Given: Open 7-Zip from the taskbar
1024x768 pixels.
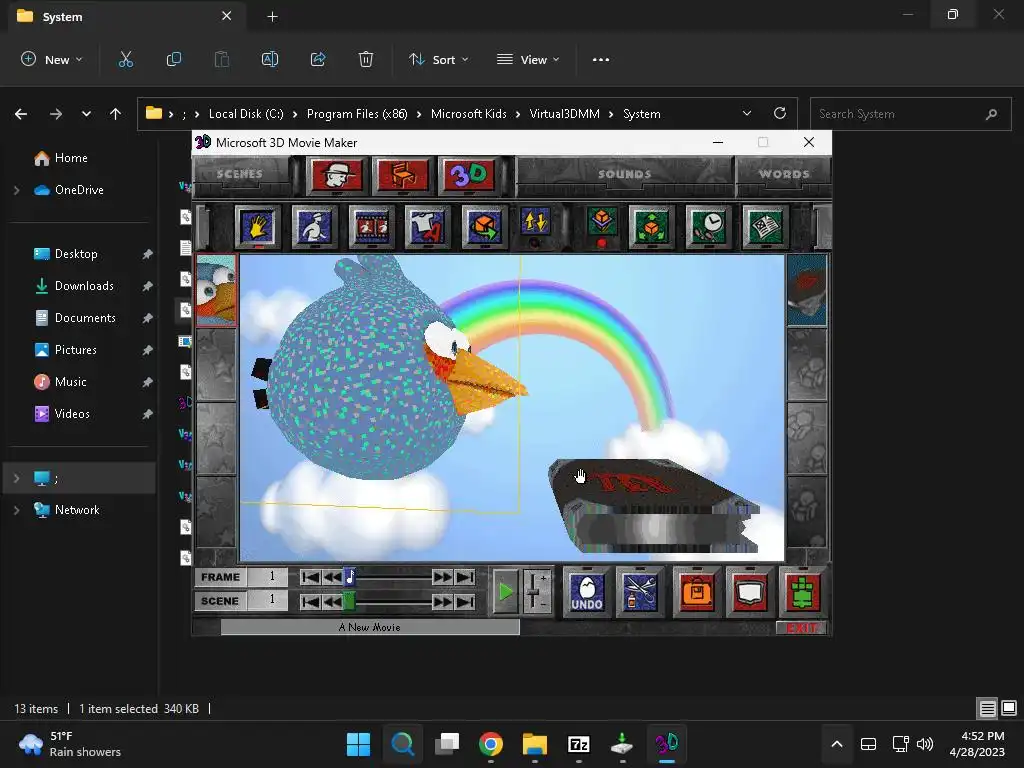Looking at the screenshot, I should (579, 744).
